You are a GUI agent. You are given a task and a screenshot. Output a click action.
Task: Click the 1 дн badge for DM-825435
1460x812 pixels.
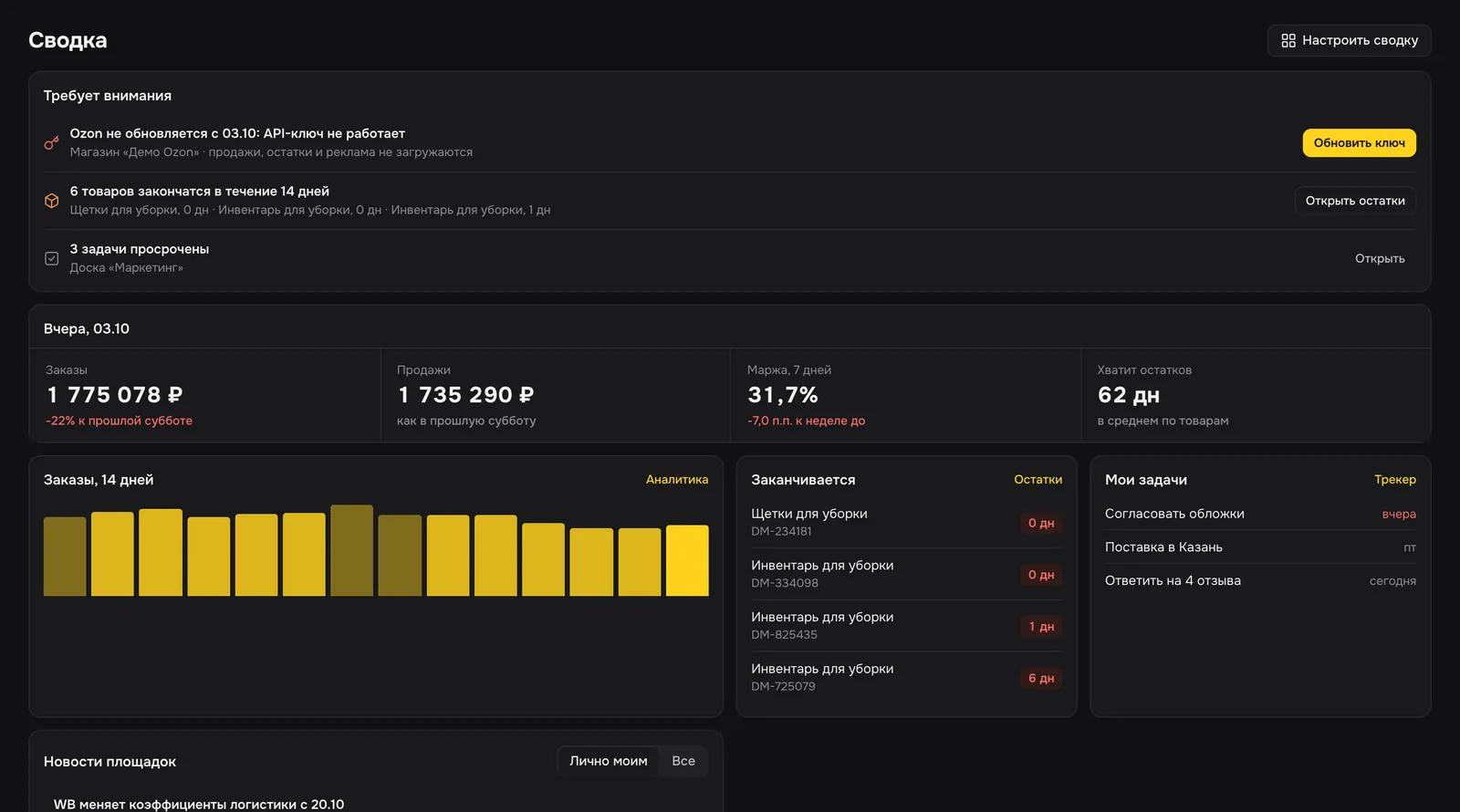point(1041,627)
